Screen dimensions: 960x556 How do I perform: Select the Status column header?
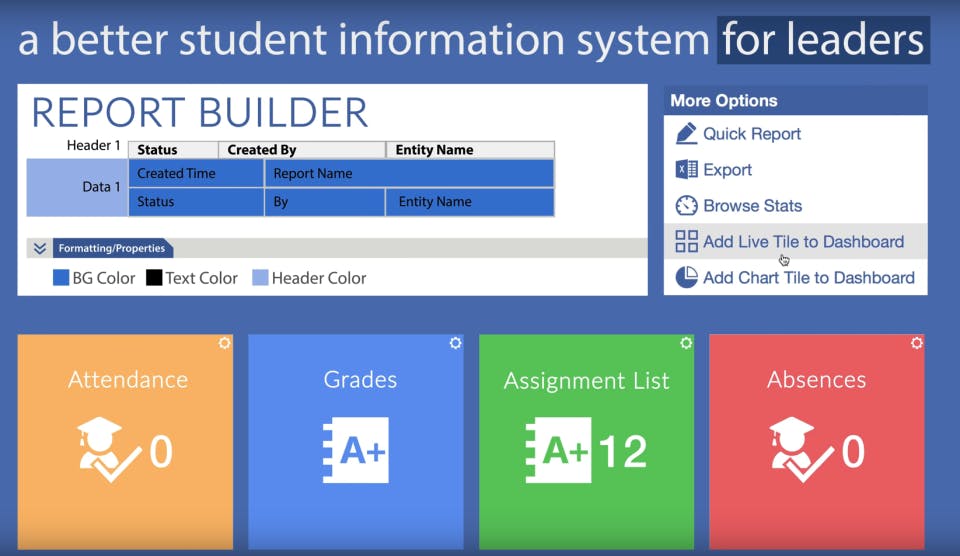pyautogui.click(x=173, y=149)
